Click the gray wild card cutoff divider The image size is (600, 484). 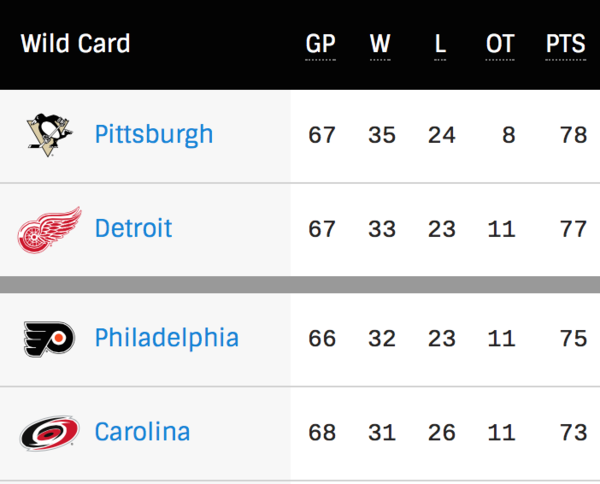(300, 285)
